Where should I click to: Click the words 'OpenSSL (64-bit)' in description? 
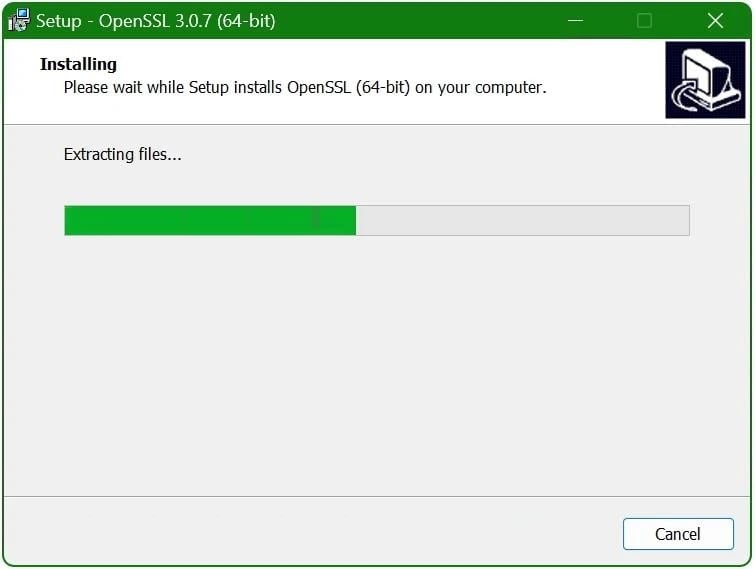(x=349, y=88)
